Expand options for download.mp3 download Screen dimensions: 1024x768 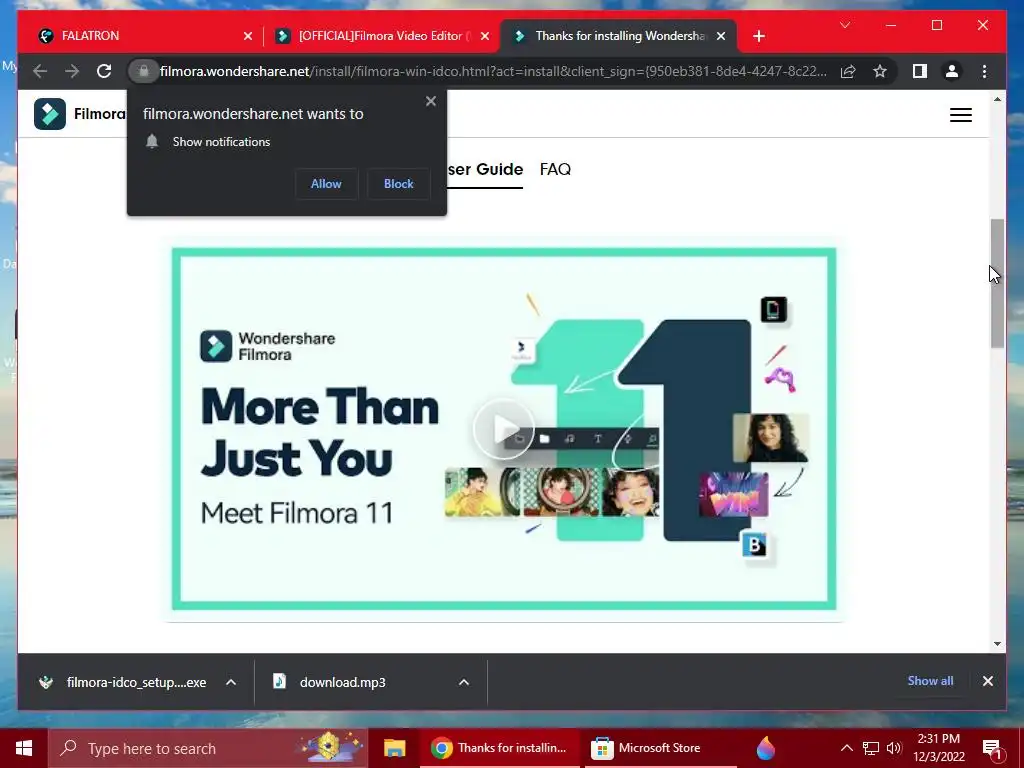(464, 682)
